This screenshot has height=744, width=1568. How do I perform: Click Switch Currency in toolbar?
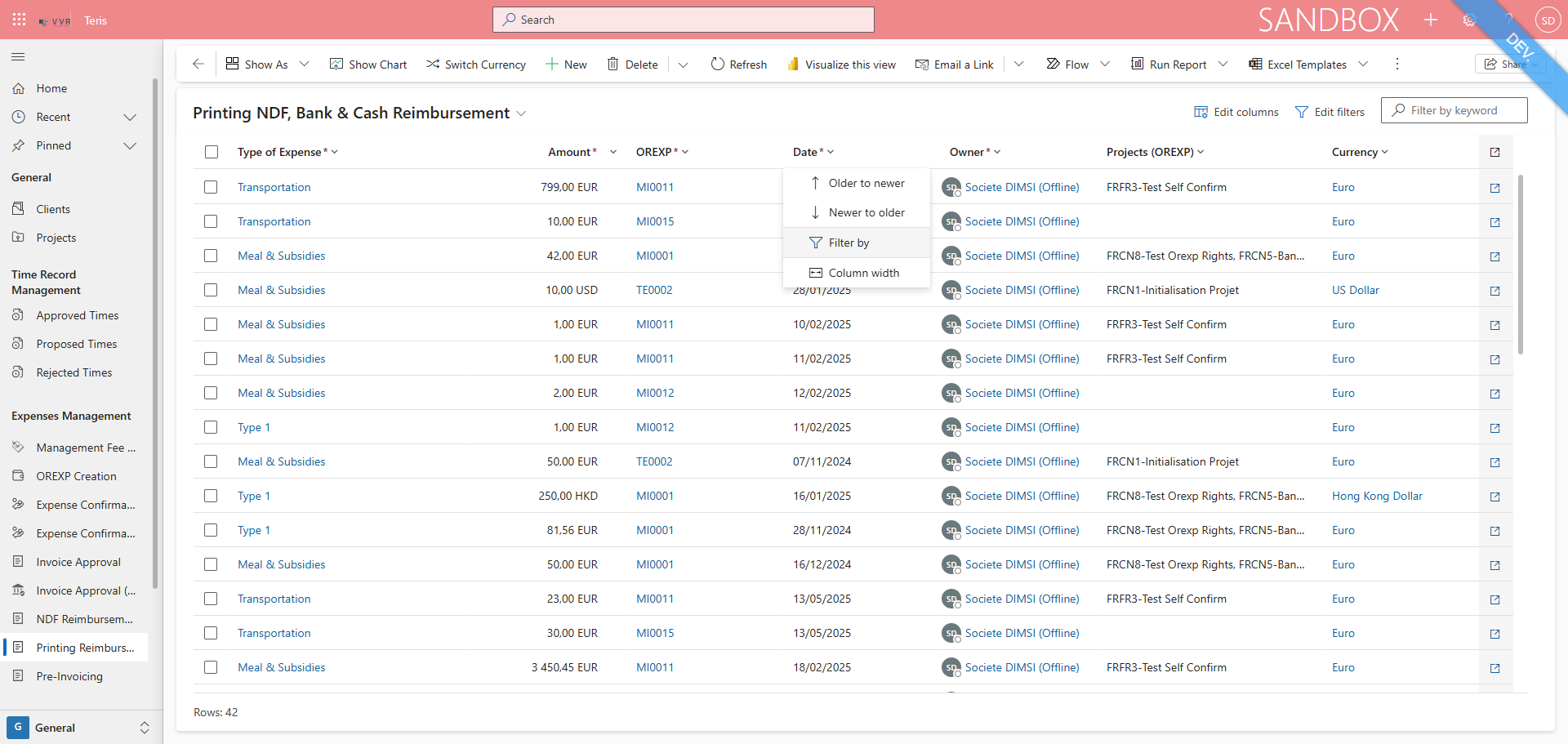pyautogui.click(x=476, y=65)
